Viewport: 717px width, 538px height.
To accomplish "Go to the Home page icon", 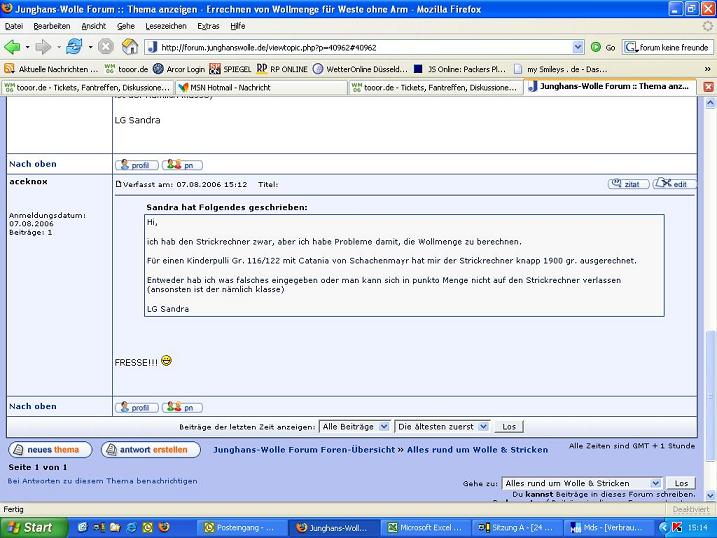I will 130,47.
